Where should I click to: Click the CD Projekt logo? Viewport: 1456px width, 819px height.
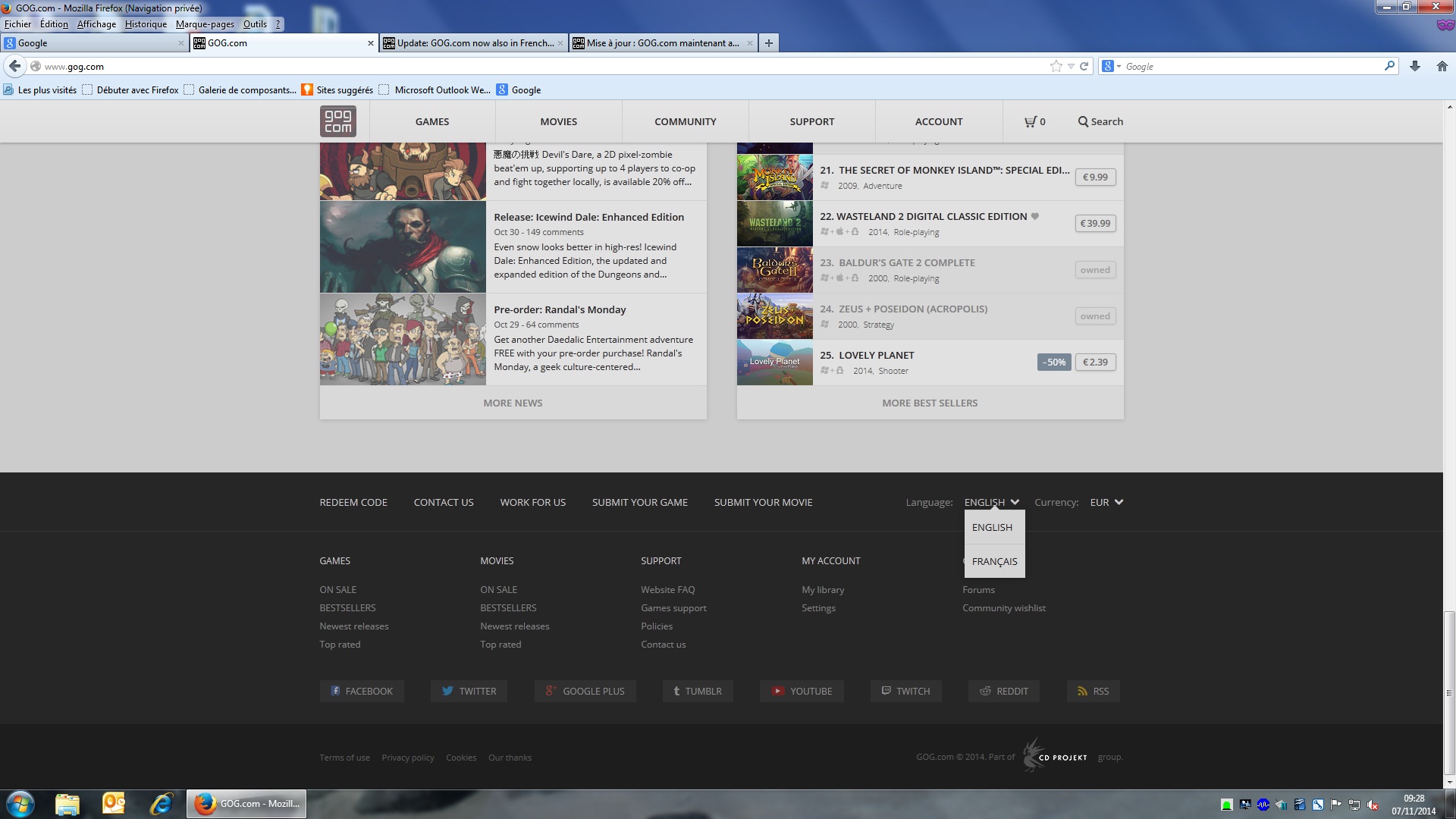pos(1056,755)
